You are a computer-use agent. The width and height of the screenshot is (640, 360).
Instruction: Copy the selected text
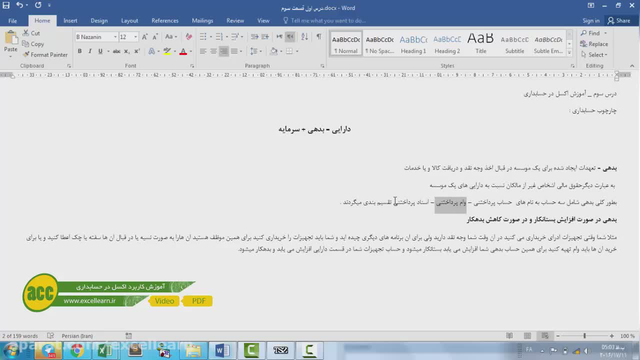tap(33, 44)
